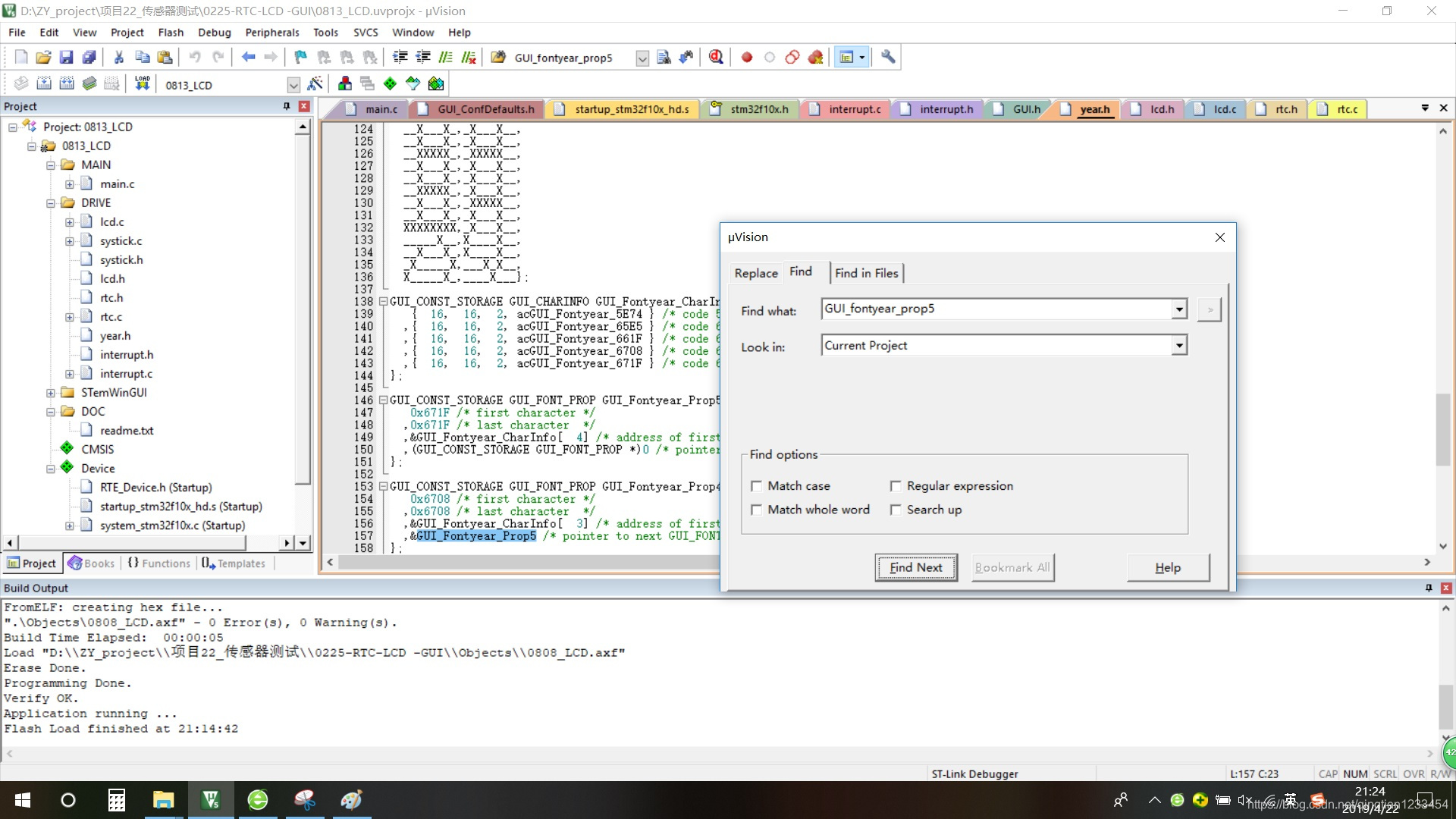This screenshot has width=1456, height=819.
Task: Insert breakpoint with red dot icon
Action: click(x=747, y=58)
